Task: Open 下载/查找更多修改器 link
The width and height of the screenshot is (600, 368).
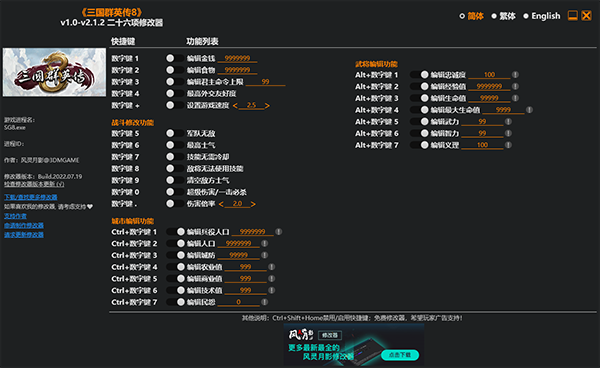Action: pyautogui.click(x=31, y=197)
